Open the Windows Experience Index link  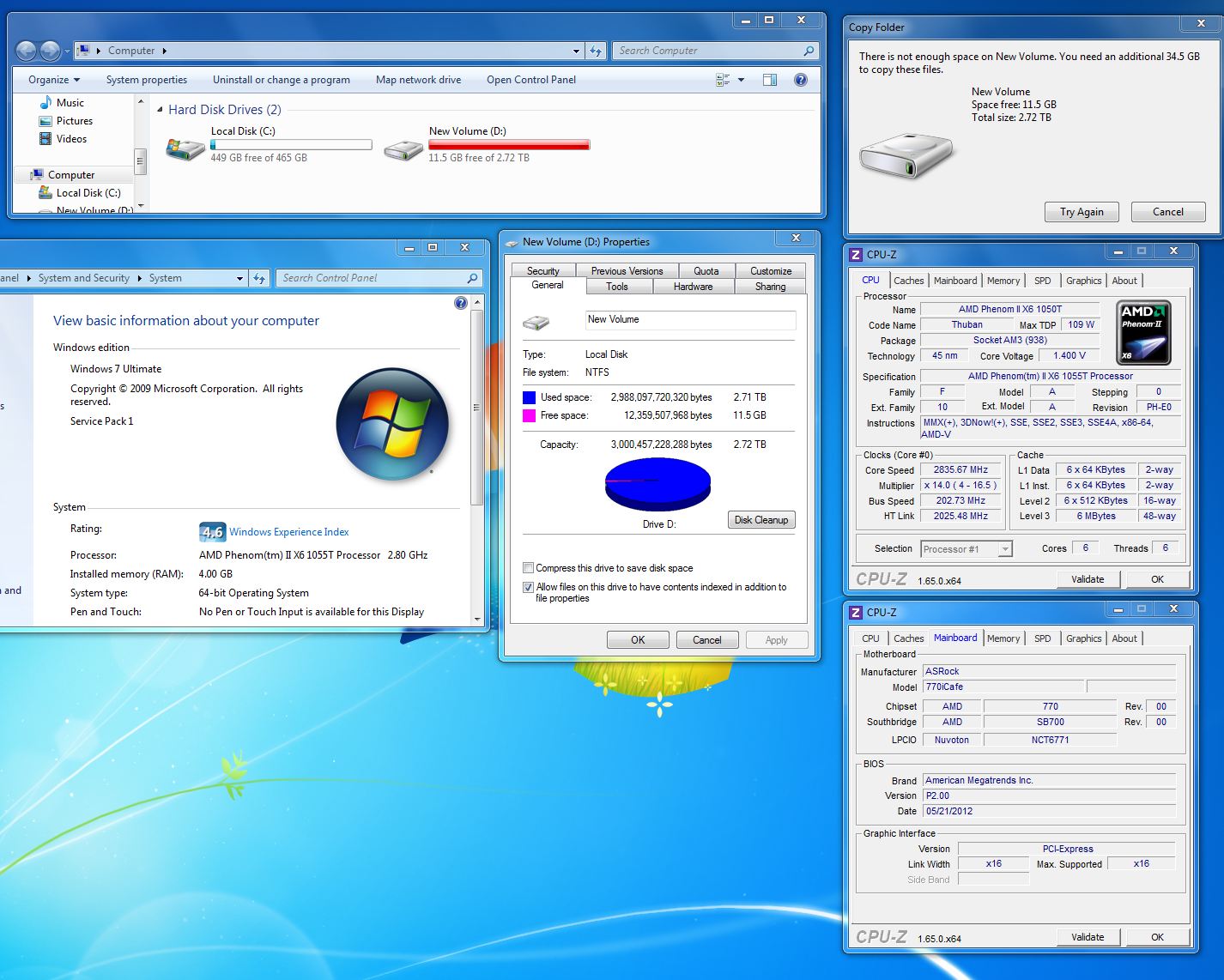pos(288,532)
